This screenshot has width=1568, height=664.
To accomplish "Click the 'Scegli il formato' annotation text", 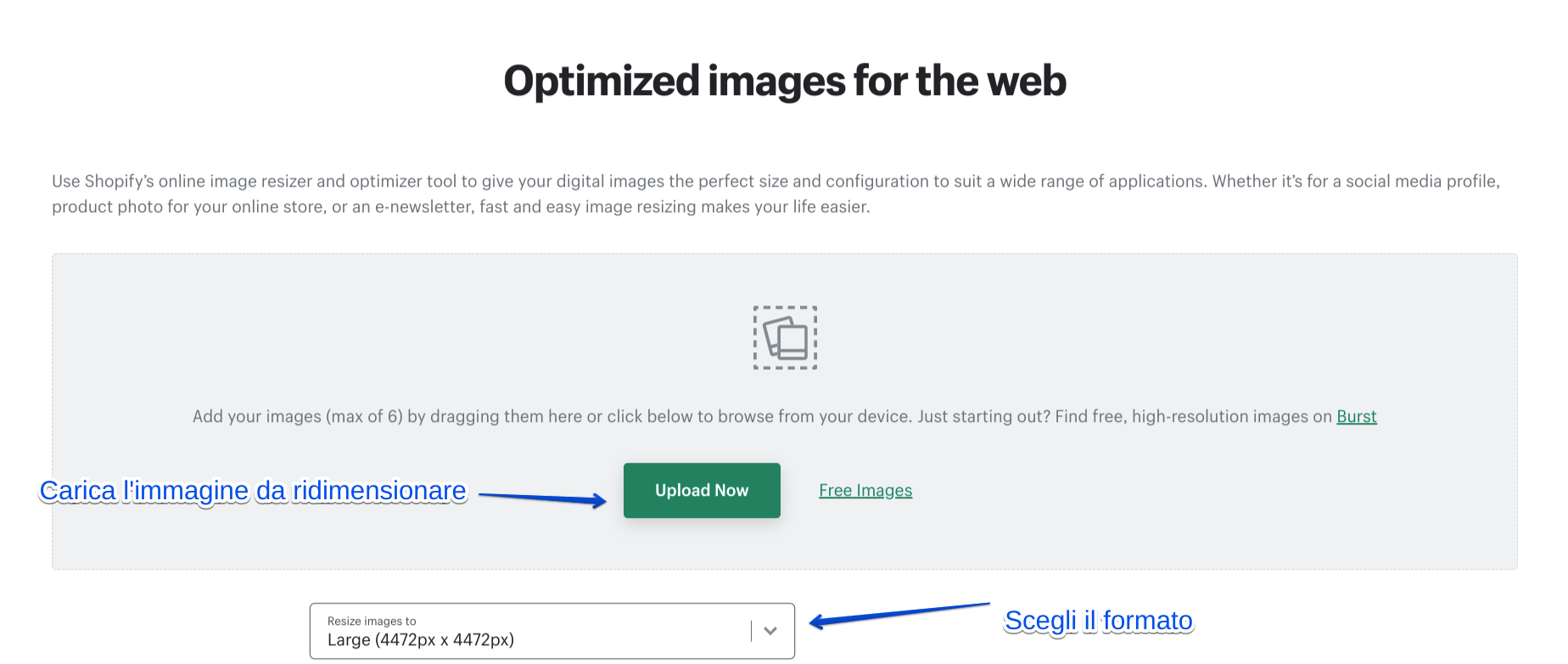I will [1098, 621].
